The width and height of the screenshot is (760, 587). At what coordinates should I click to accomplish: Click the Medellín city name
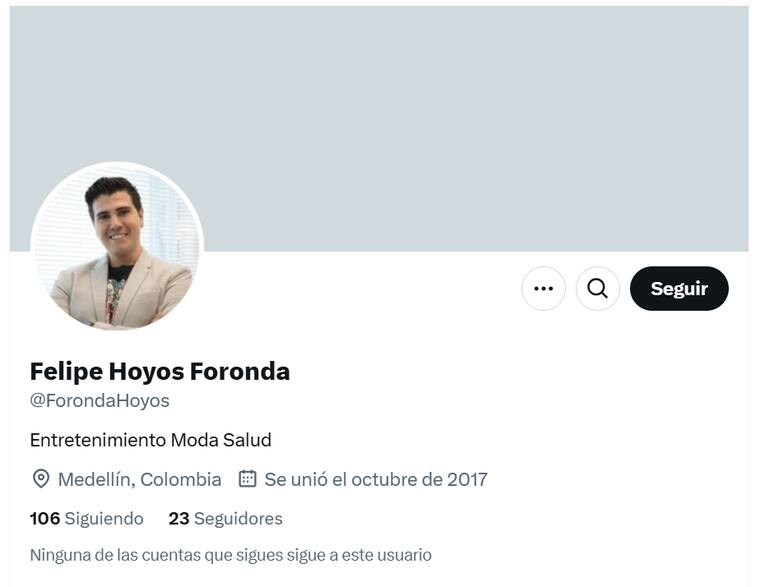(94, 479)
